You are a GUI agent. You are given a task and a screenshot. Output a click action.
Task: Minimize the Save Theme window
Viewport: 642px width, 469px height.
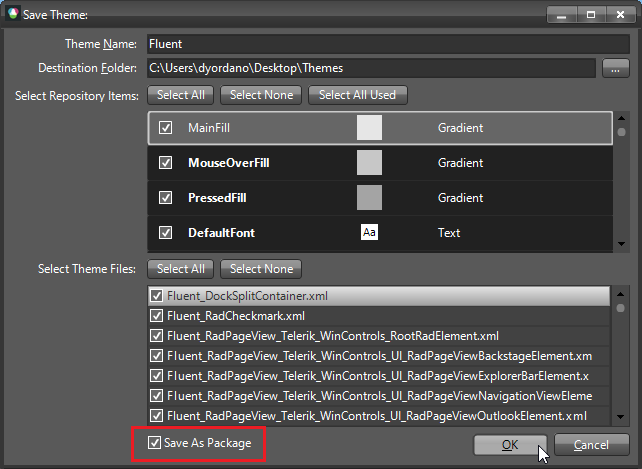[x=561, y=15]
